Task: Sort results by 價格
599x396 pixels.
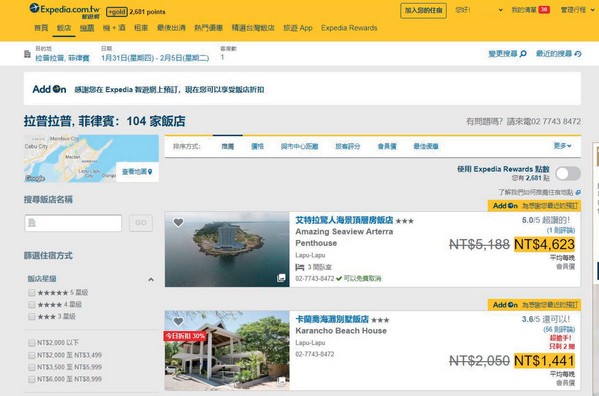Action: click(257, 146)
